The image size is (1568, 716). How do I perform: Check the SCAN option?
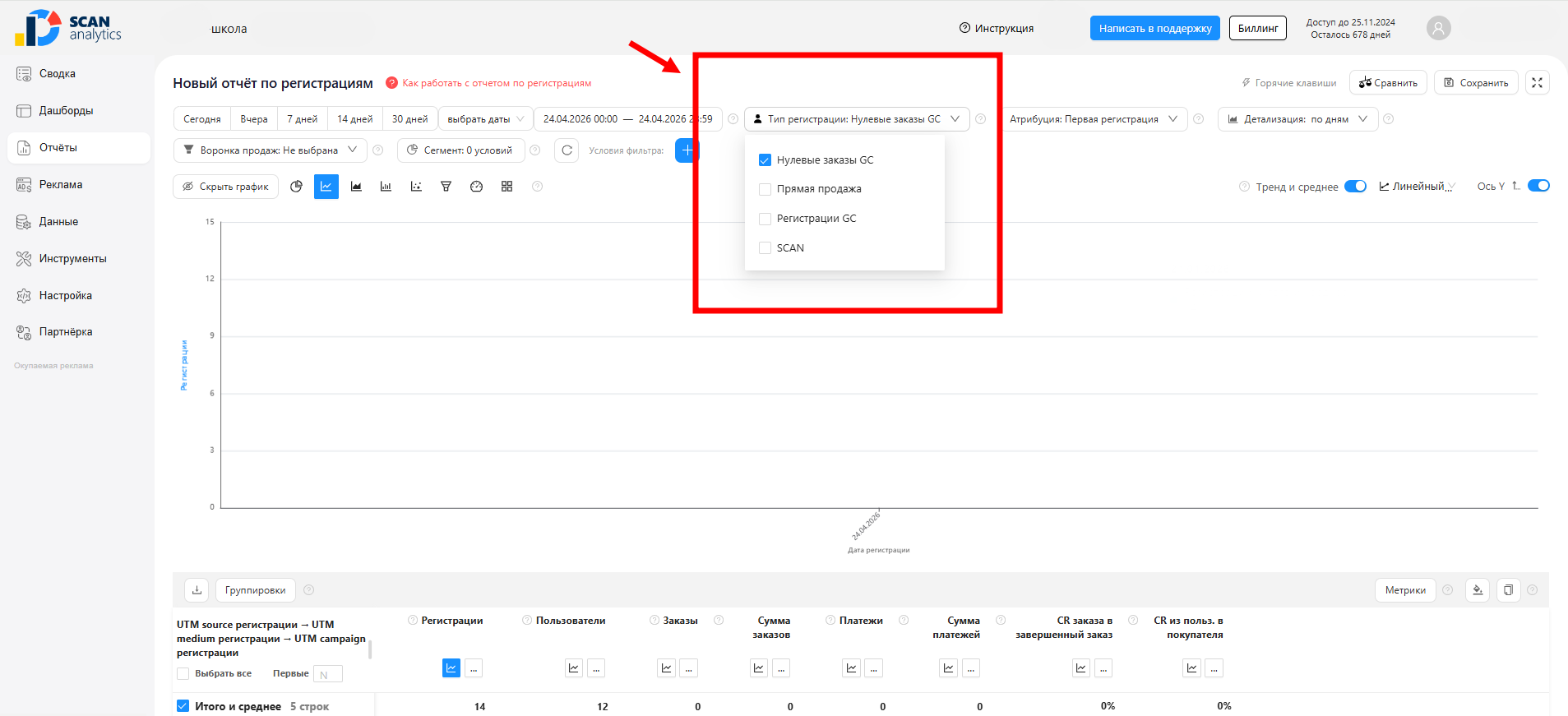[765, 248]
